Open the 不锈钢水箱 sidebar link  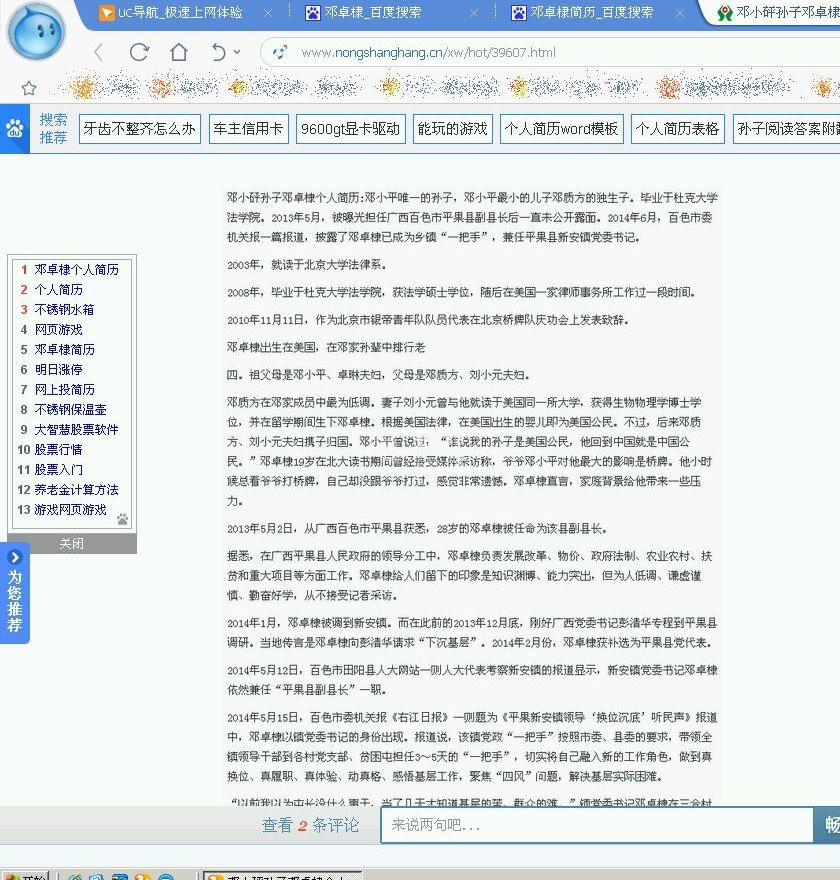coord(64,310)
